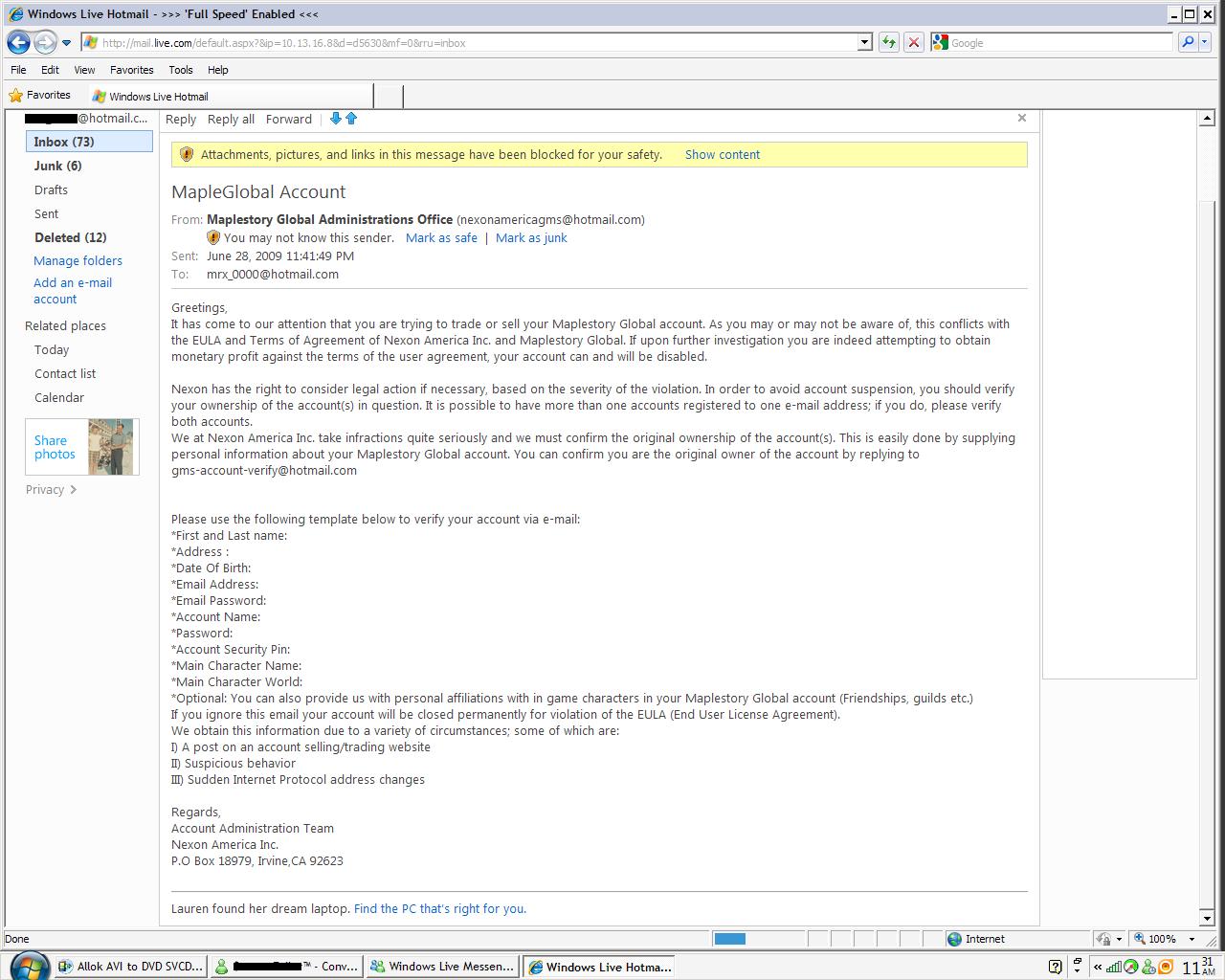Go to next message with down arrow
The height and width of the screenshot is (980, 1225).
click(x=335, y=119)
